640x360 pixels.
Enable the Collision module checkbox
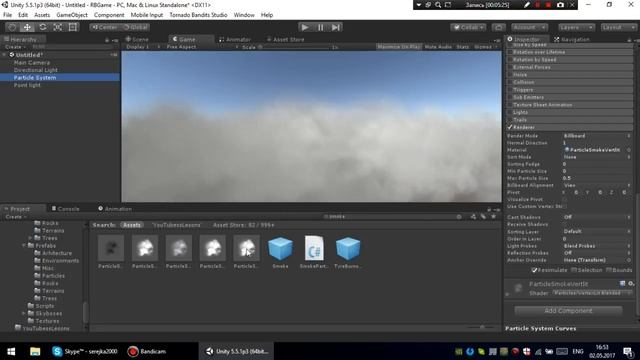[510, 82]
